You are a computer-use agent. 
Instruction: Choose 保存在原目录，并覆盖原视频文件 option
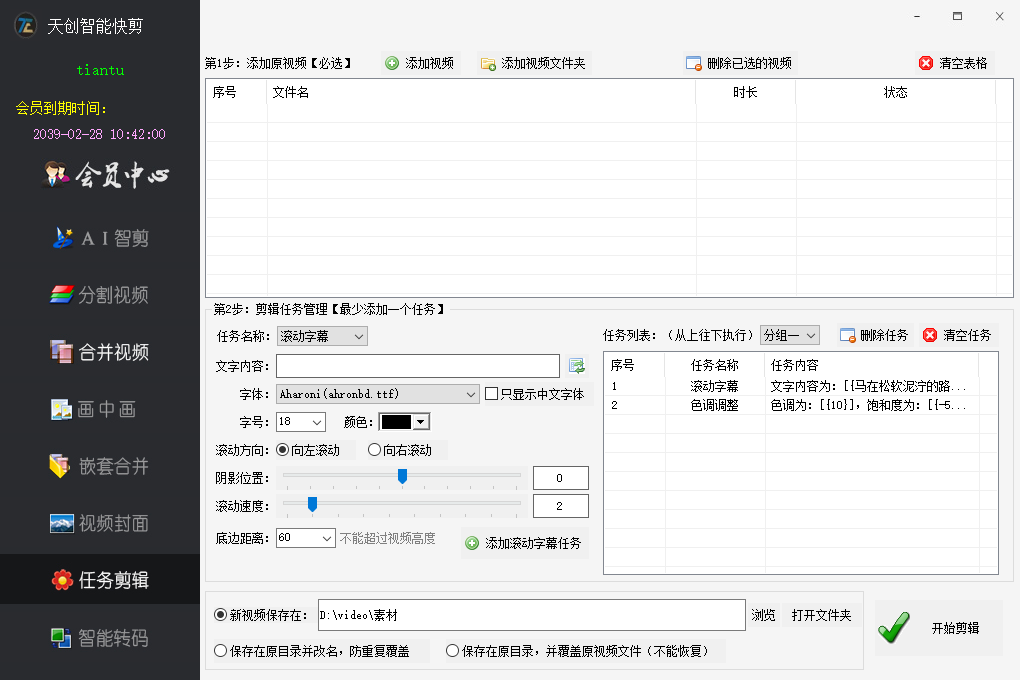point(452,651)
